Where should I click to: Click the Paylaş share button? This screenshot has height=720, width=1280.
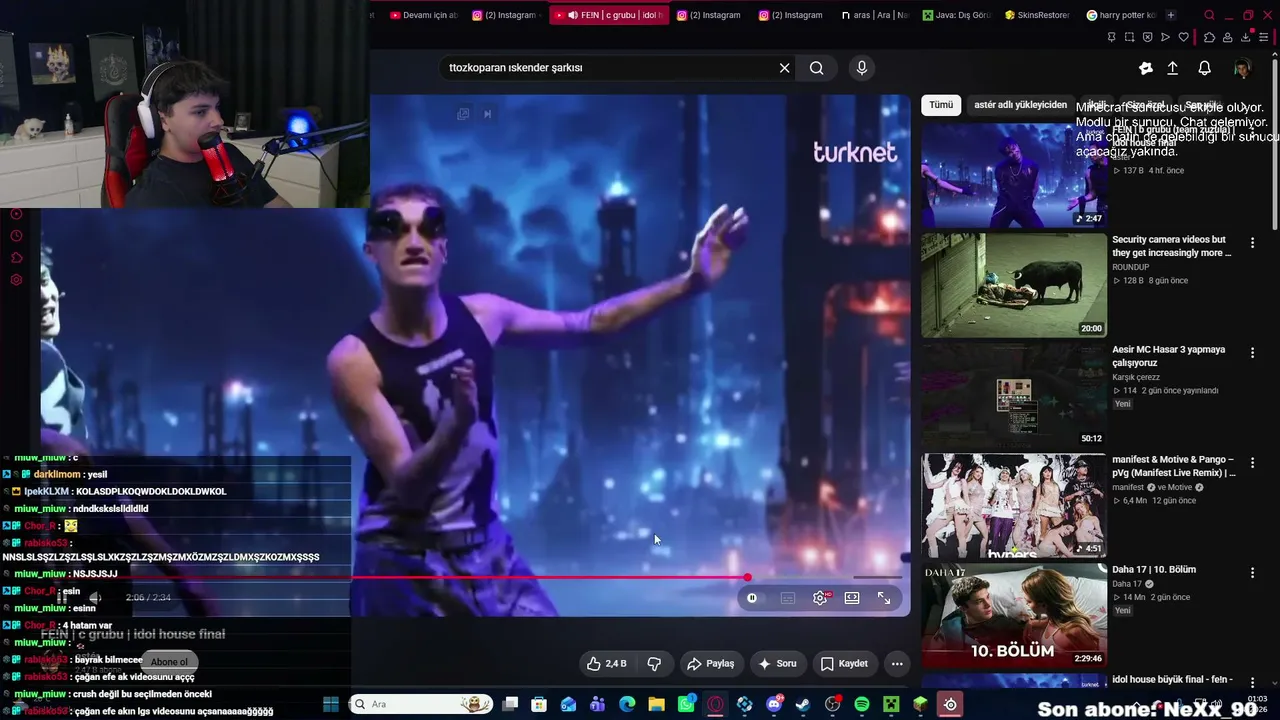pyautogui.click(x=710, y=664)
